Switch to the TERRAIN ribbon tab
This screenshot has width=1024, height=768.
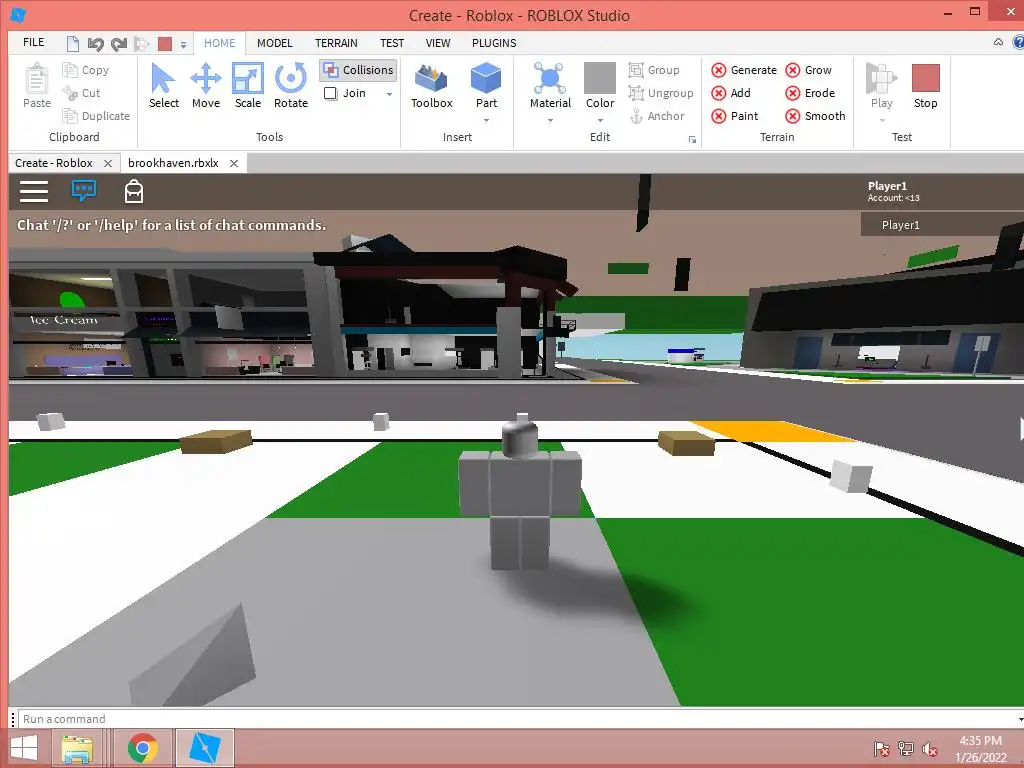click(x=336, y=43)
